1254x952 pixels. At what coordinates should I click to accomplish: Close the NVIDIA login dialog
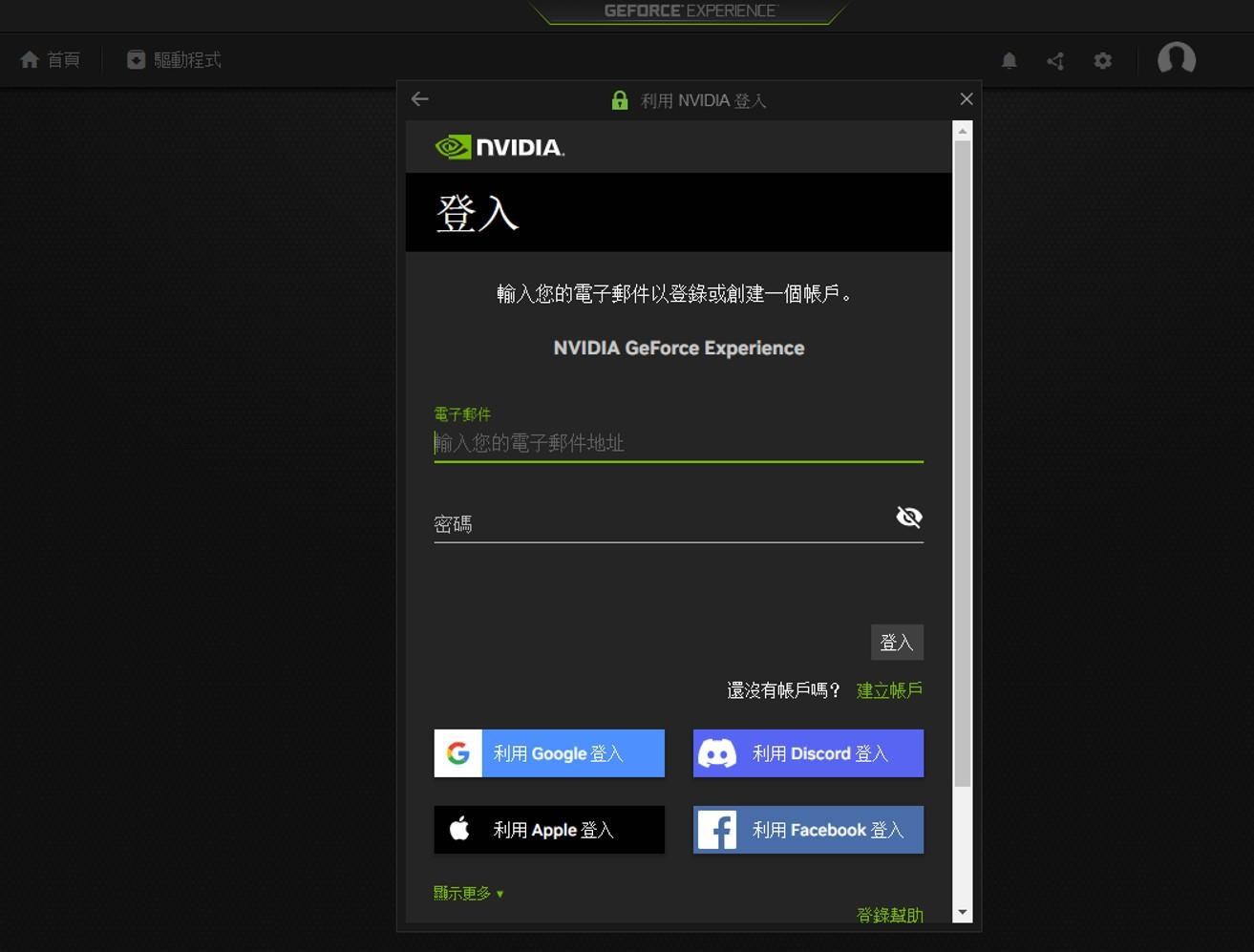[967, 99]
